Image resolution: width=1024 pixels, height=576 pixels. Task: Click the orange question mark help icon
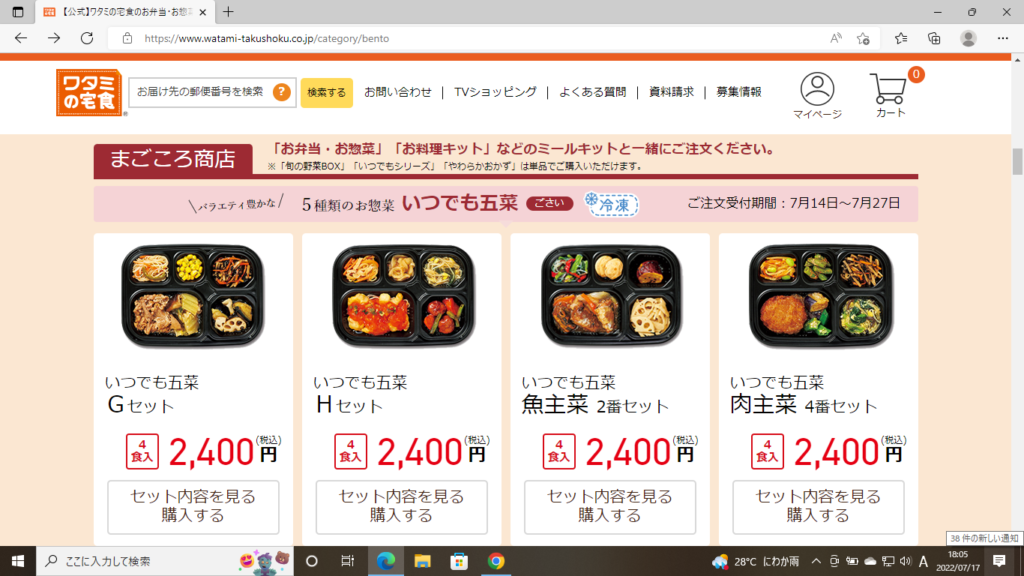pyautogui.click(x=281, y=92)
